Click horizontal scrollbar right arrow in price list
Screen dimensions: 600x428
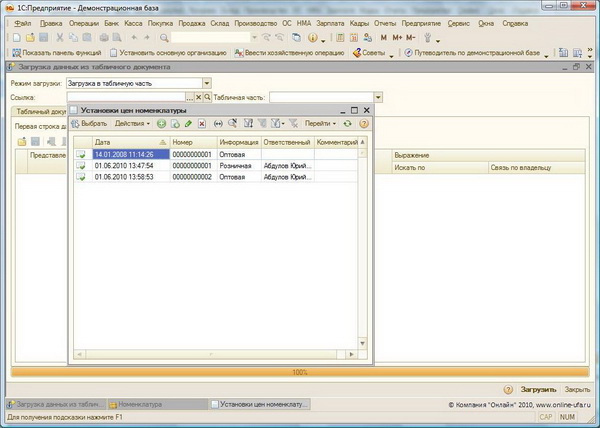[x=351, y=355]
